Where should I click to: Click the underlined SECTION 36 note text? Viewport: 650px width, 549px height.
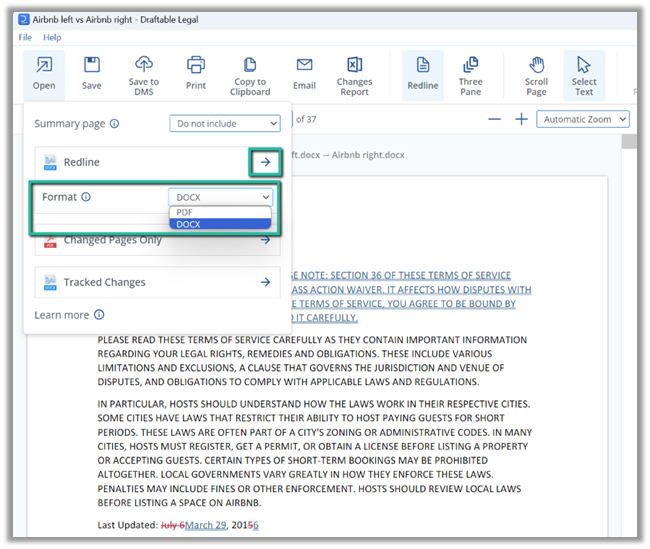tap(410, 296)
